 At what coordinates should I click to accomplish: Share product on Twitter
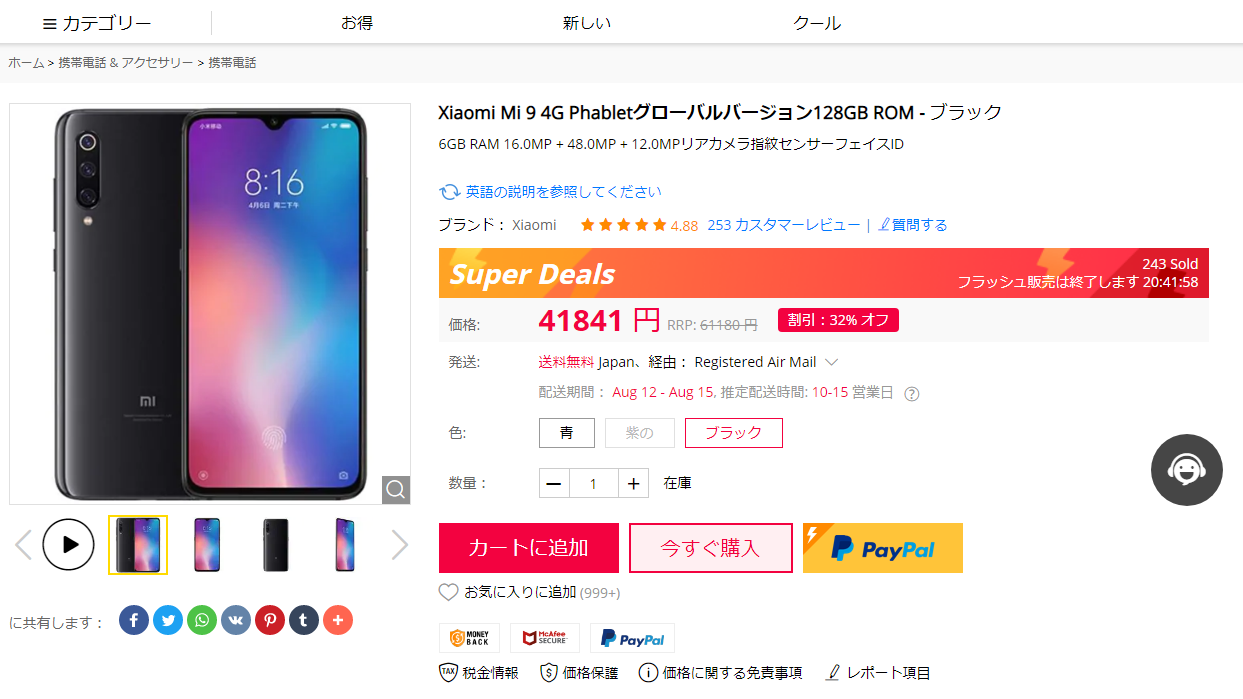coord(168,620)
